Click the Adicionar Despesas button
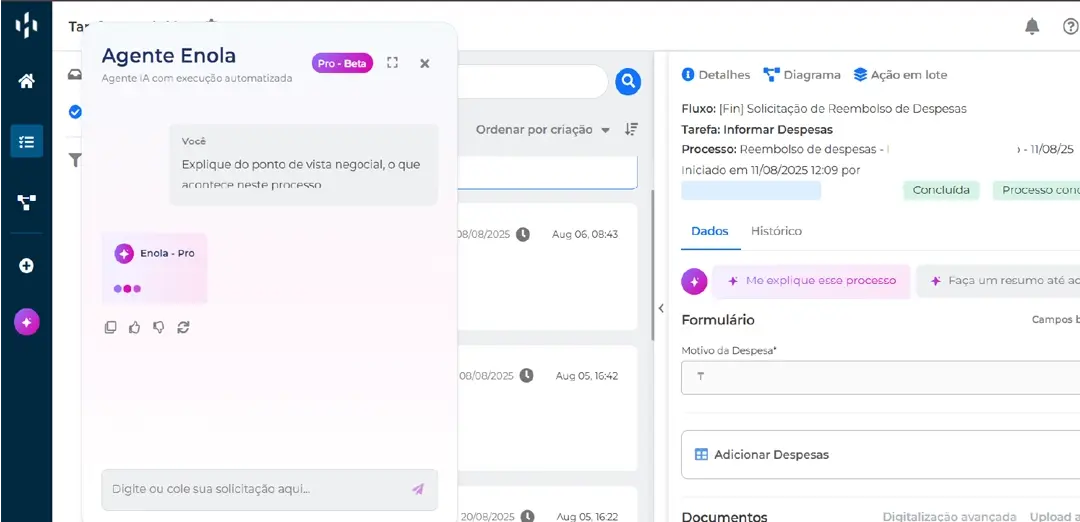Viewport: 1080px width, 522px height. pos(771,455)
